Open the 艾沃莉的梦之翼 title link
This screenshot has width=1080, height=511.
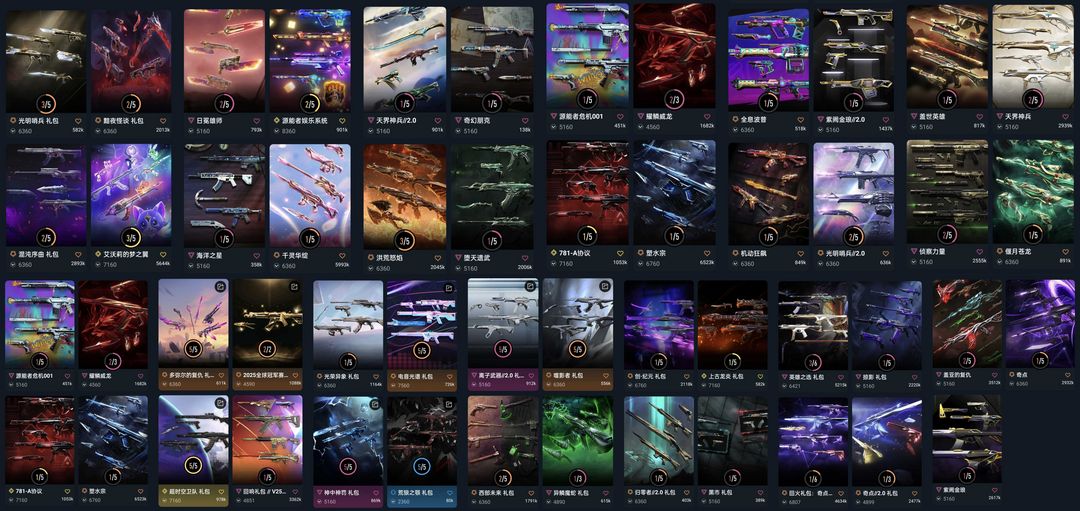(123, 254)
